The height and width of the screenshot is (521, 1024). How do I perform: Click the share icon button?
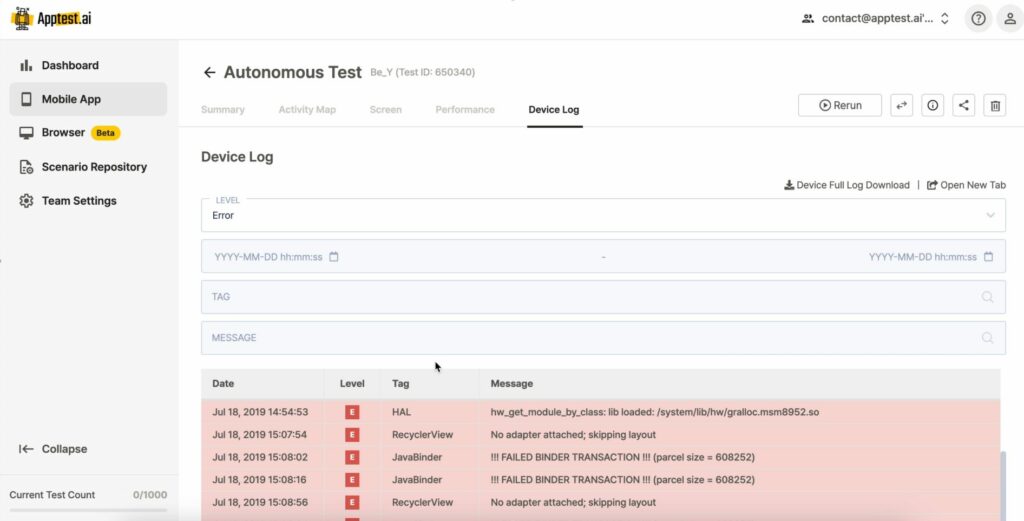[963, 105]
